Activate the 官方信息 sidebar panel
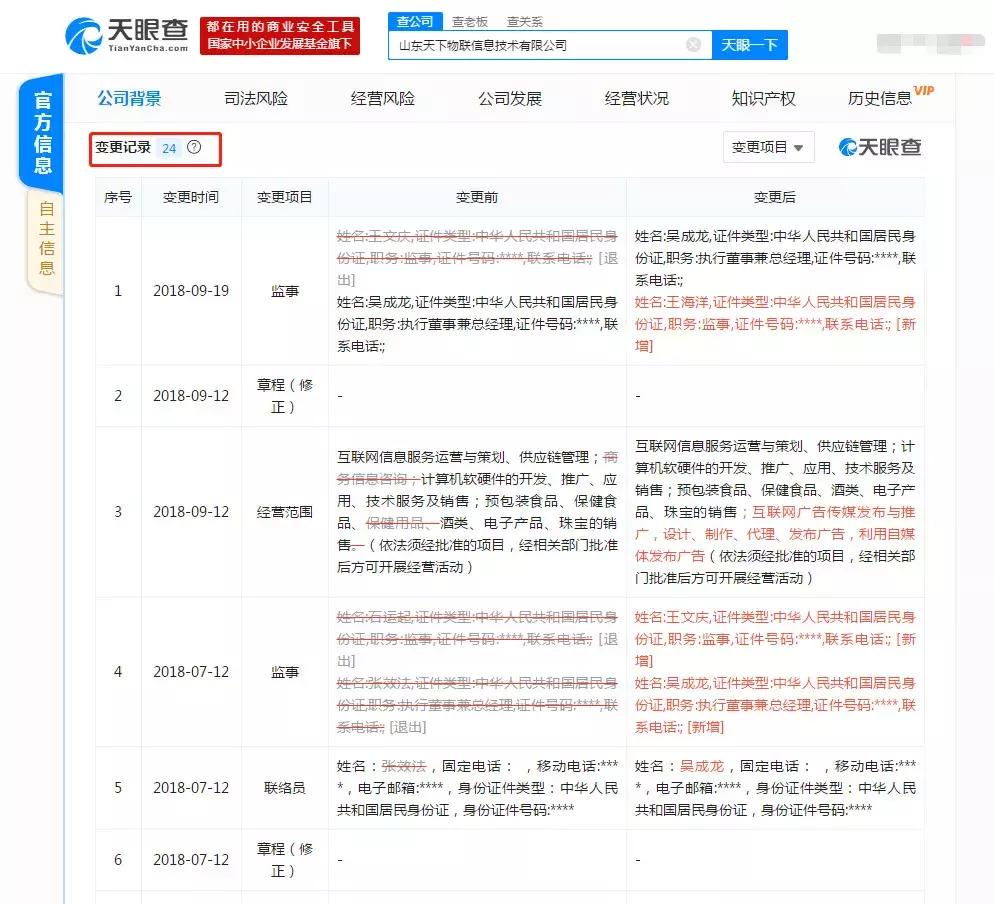The width and height of the screenshot is (994, 904). pos(40,133)
